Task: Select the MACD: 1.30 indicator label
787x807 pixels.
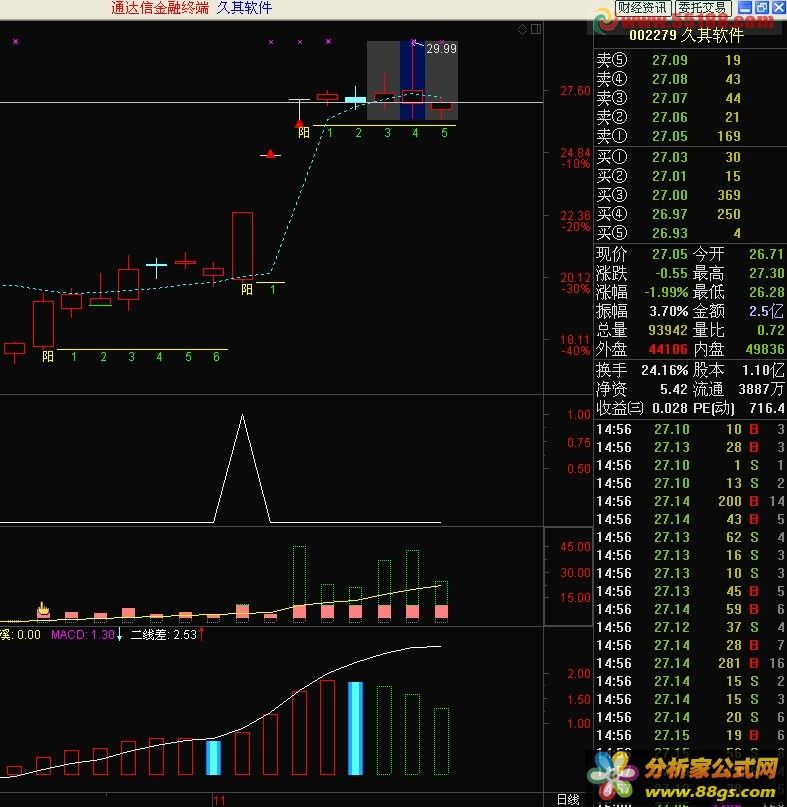Action: pyautogui.click(x=82, y=635)
